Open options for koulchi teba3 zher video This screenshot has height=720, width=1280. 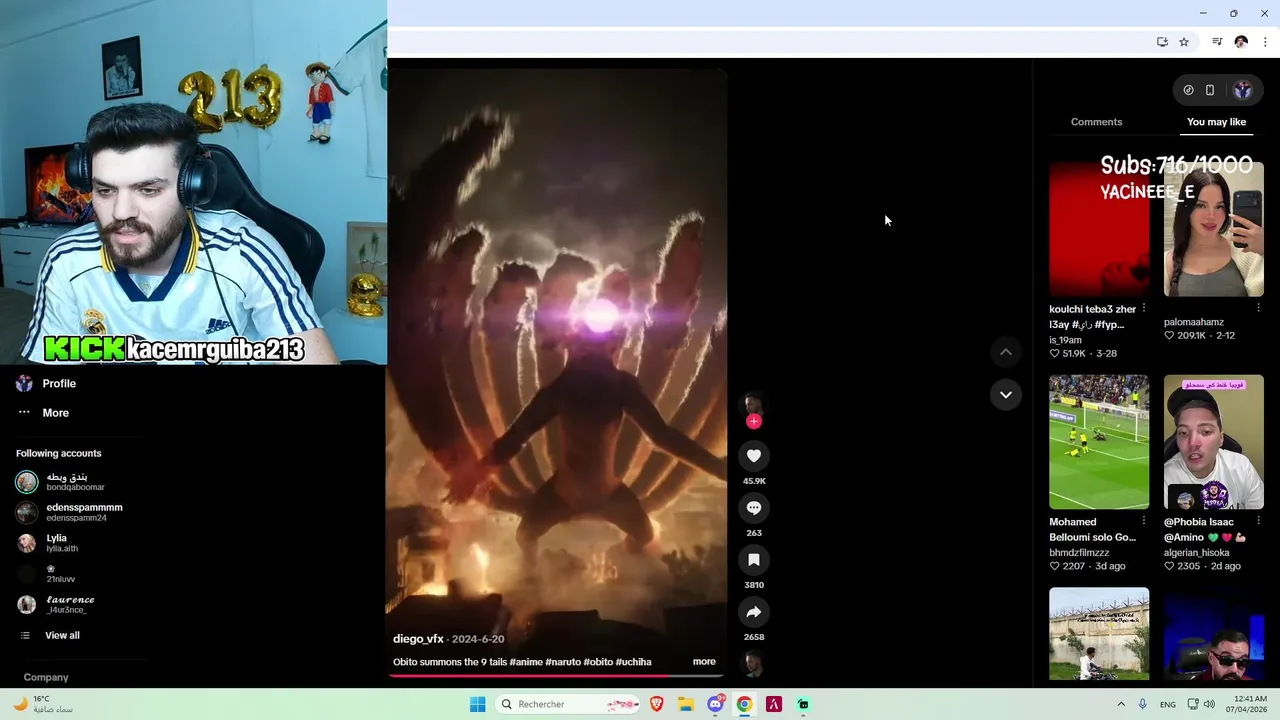[1144, 308]
